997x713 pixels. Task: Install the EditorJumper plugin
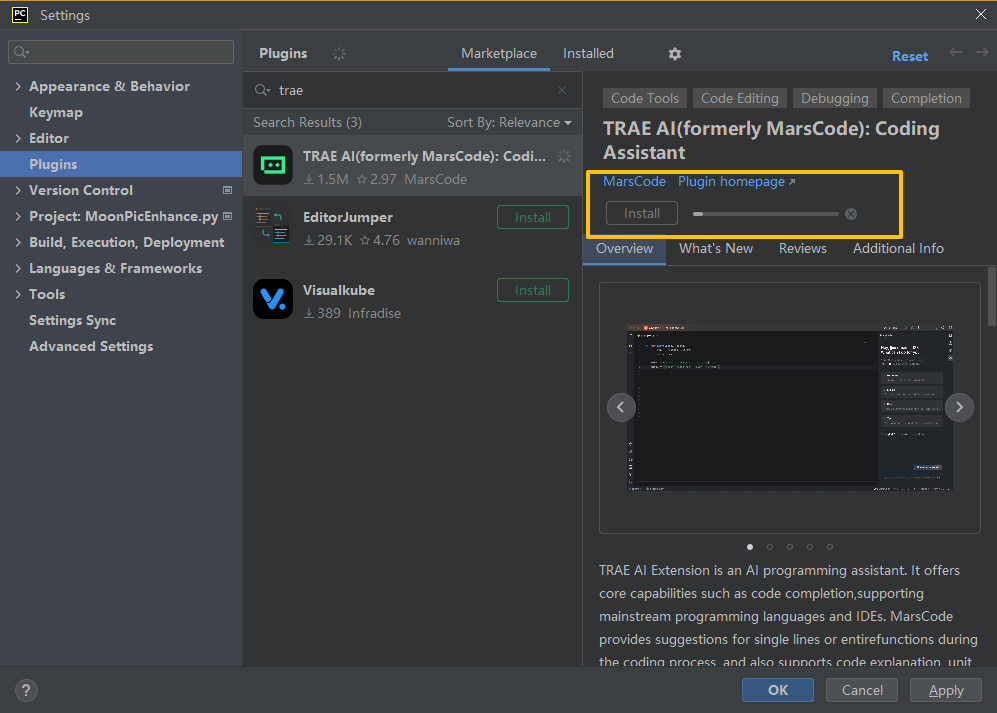(533, 218)
